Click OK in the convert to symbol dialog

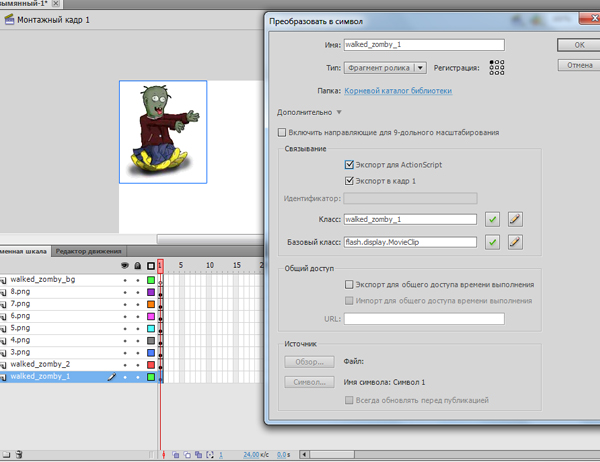579,45
